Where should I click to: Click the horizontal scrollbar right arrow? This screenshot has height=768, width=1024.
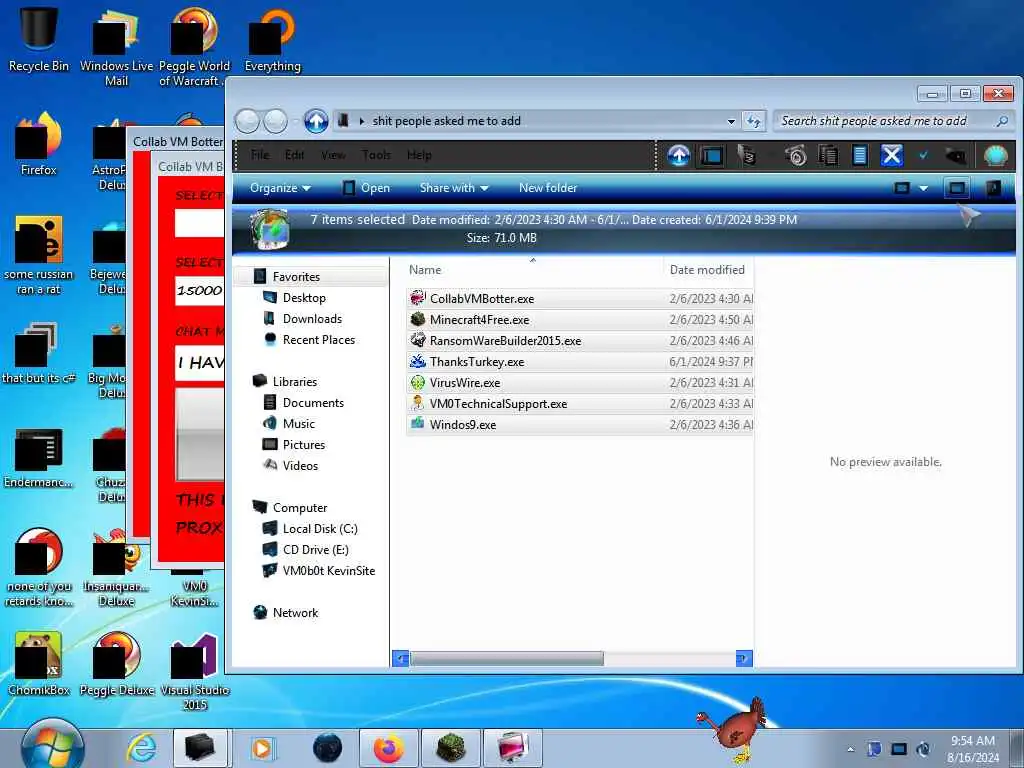click(x=744, y=658)
